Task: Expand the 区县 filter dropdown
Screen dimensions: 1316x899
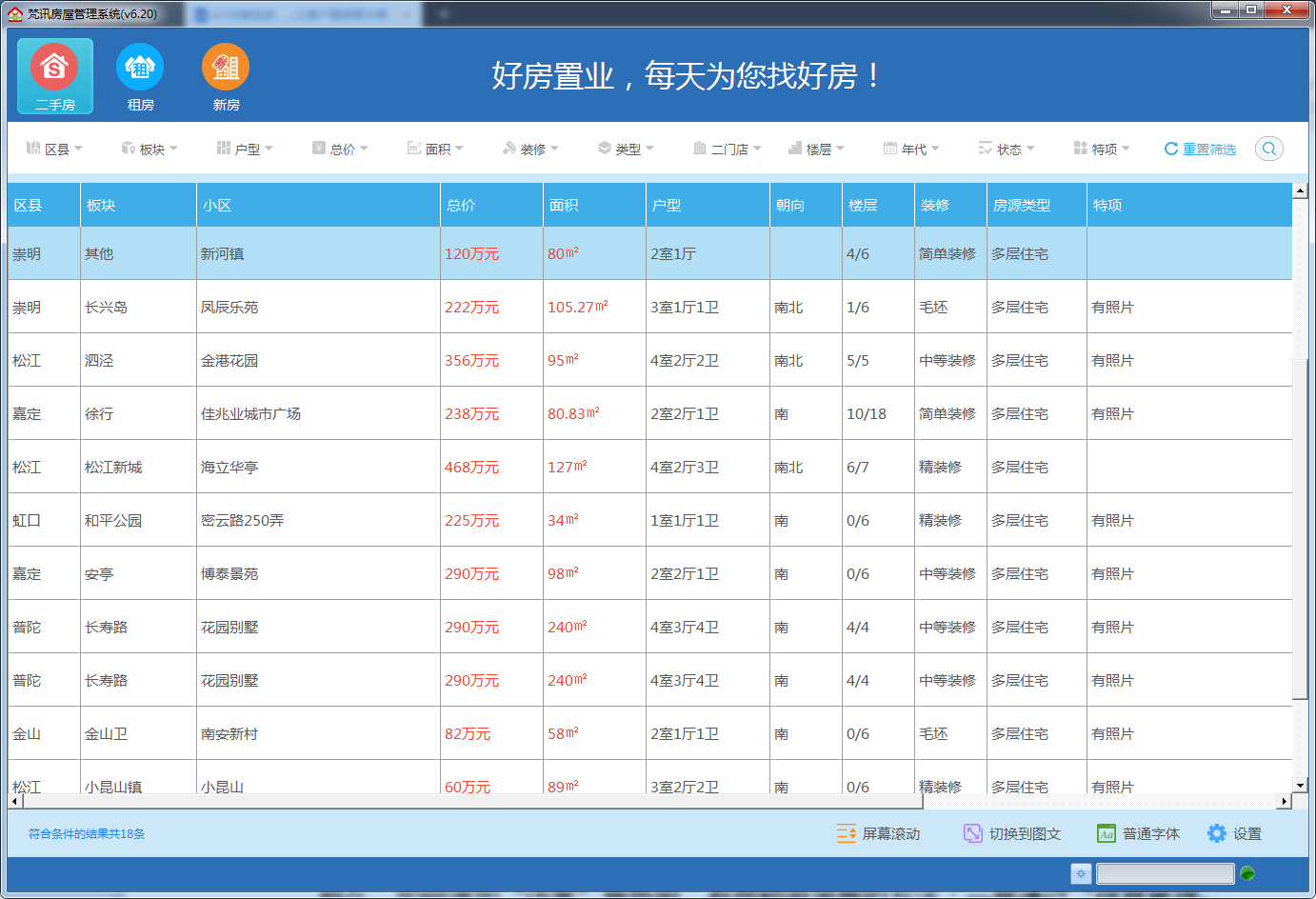Action: point(54,149)
